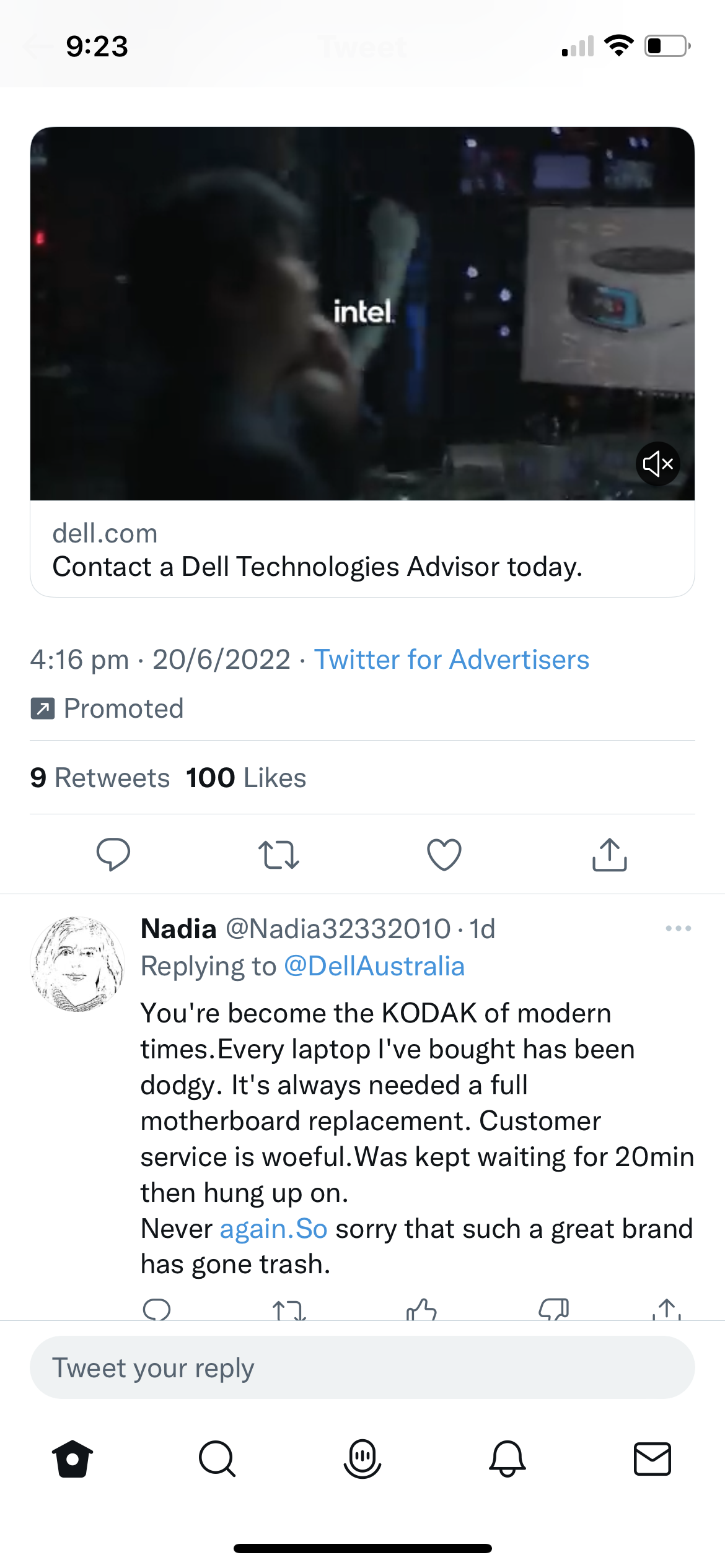Image resolution: width=725 pixels, height=1568 pixels.
Task: Upvote Nadia's reply with the thumbs-up icon
Action: pyautogui.click(x=421, y=1309)
